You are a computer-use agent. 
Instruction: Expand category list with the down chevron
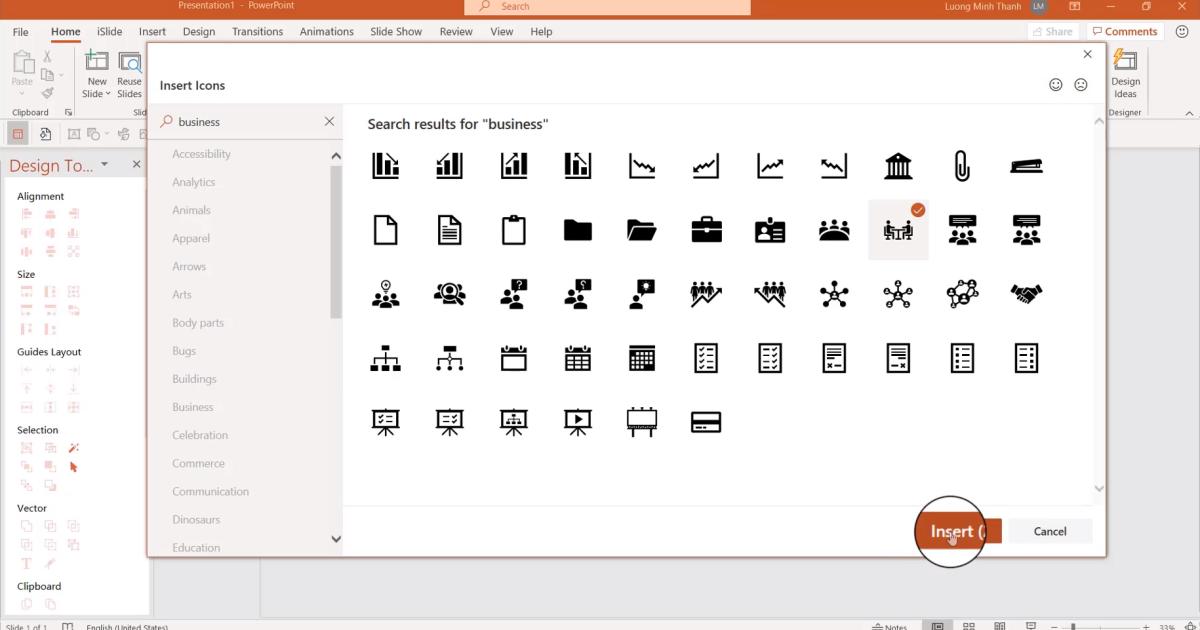click(335, 539)
